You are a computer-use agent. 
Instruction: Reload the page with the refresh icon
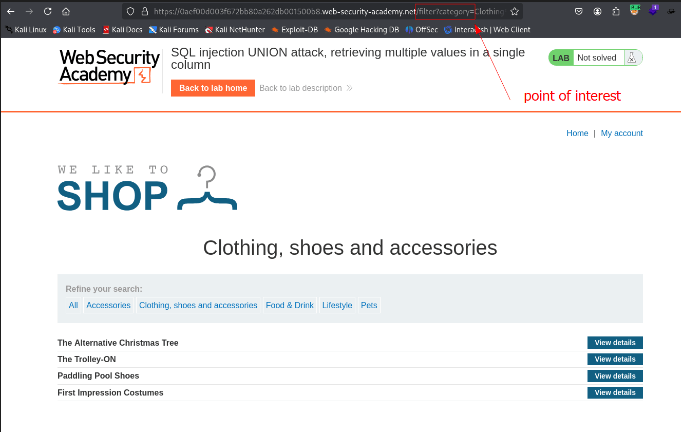point(47,11)
